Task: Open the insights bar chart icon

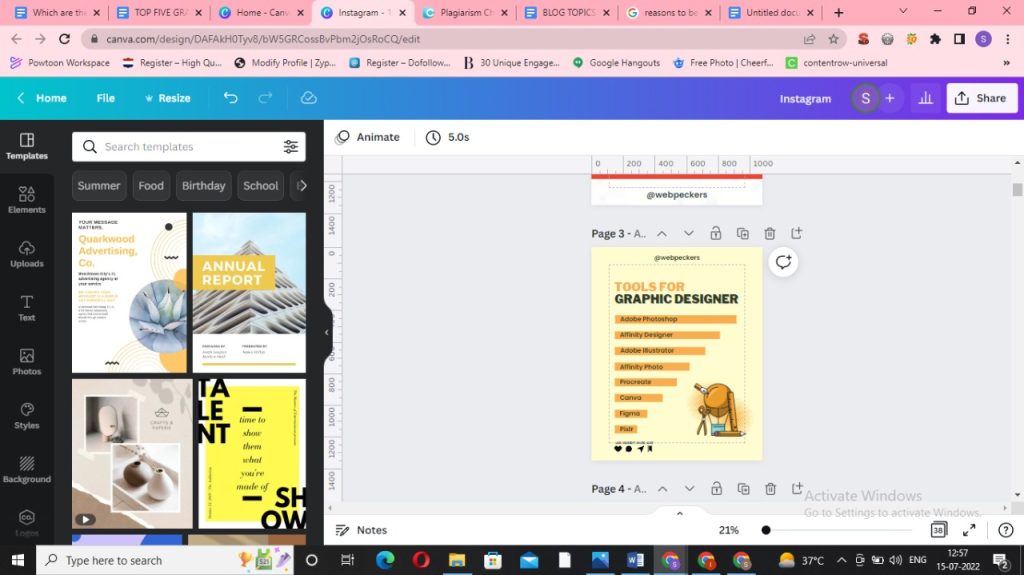Action: point(925,98)
